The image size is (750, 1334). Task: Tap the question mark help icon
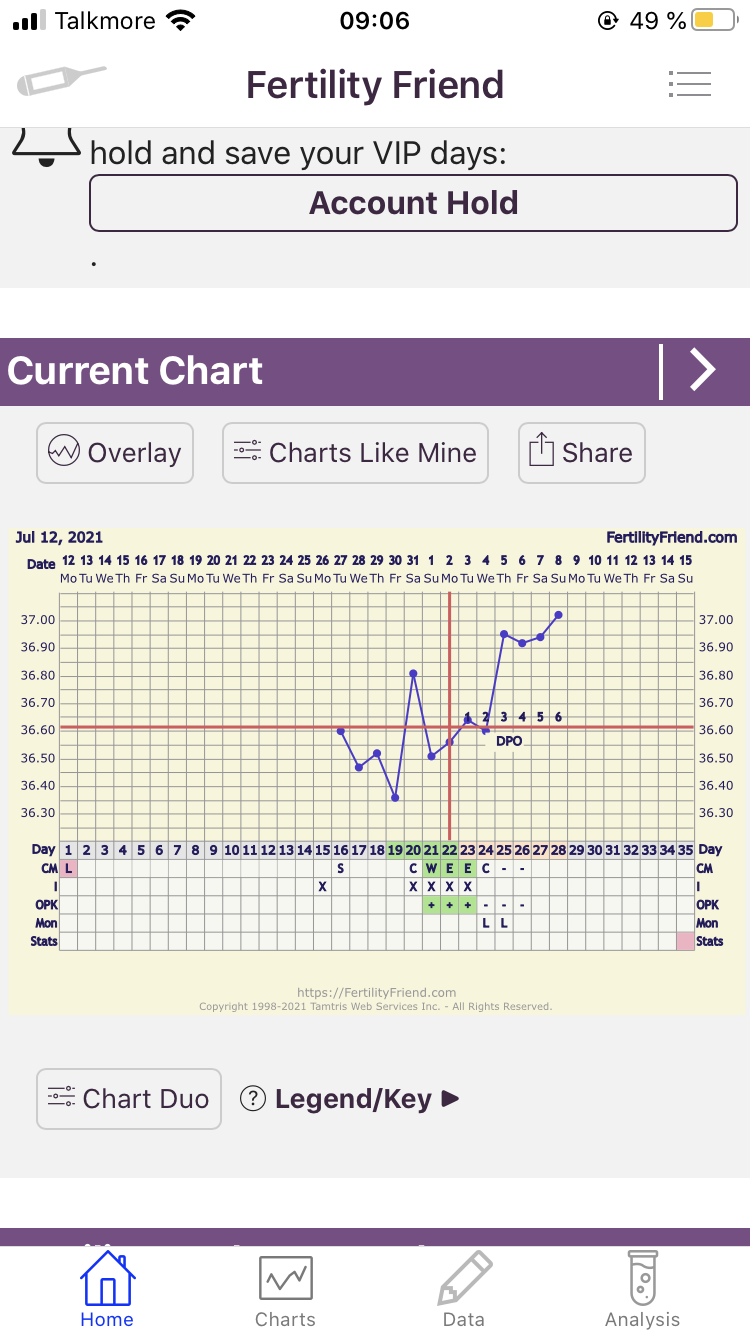click(x=253, y=1099)
